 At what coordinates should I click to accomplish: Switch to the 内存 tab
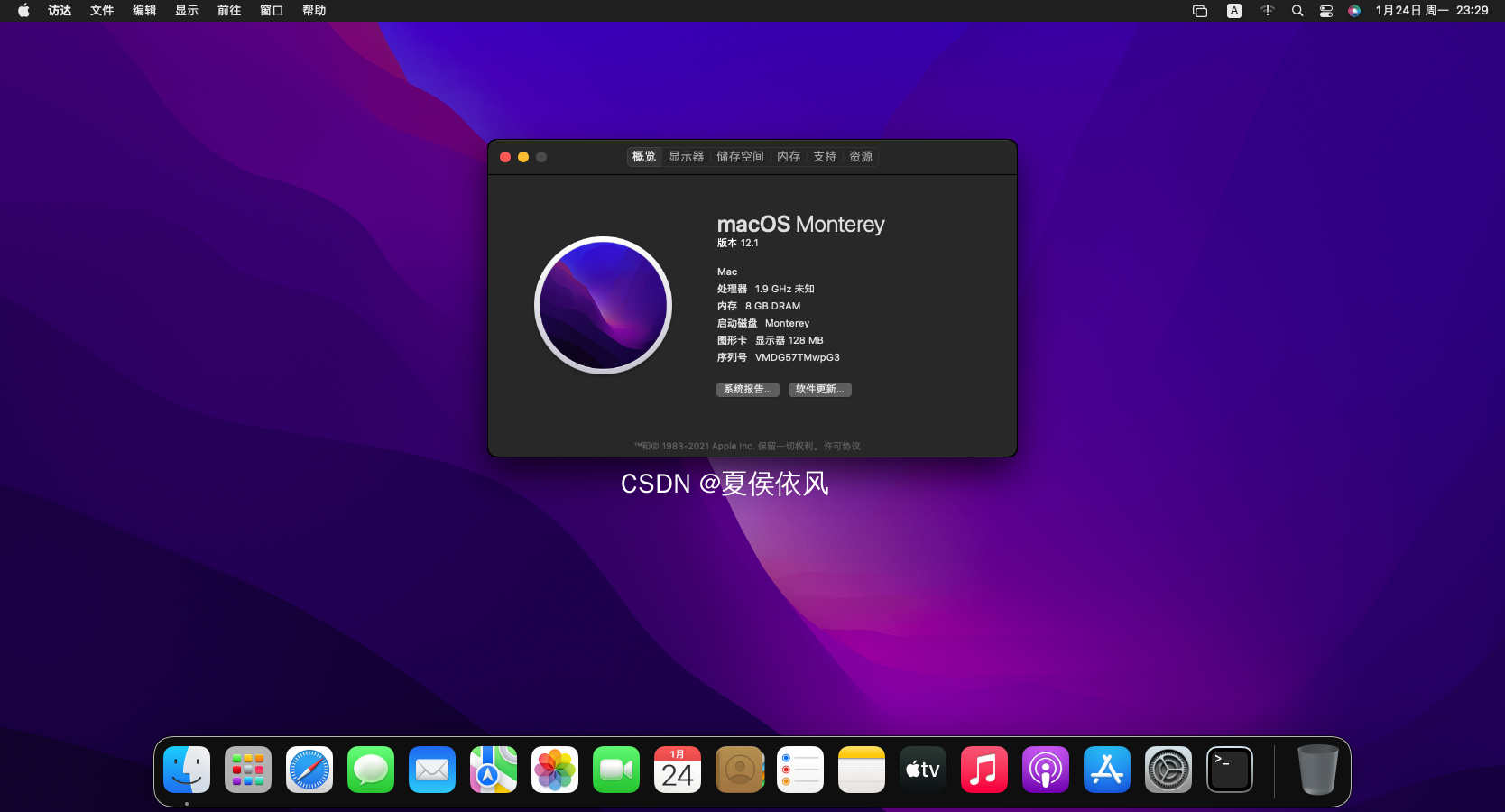pyautogui.click(x=789, y=157)
